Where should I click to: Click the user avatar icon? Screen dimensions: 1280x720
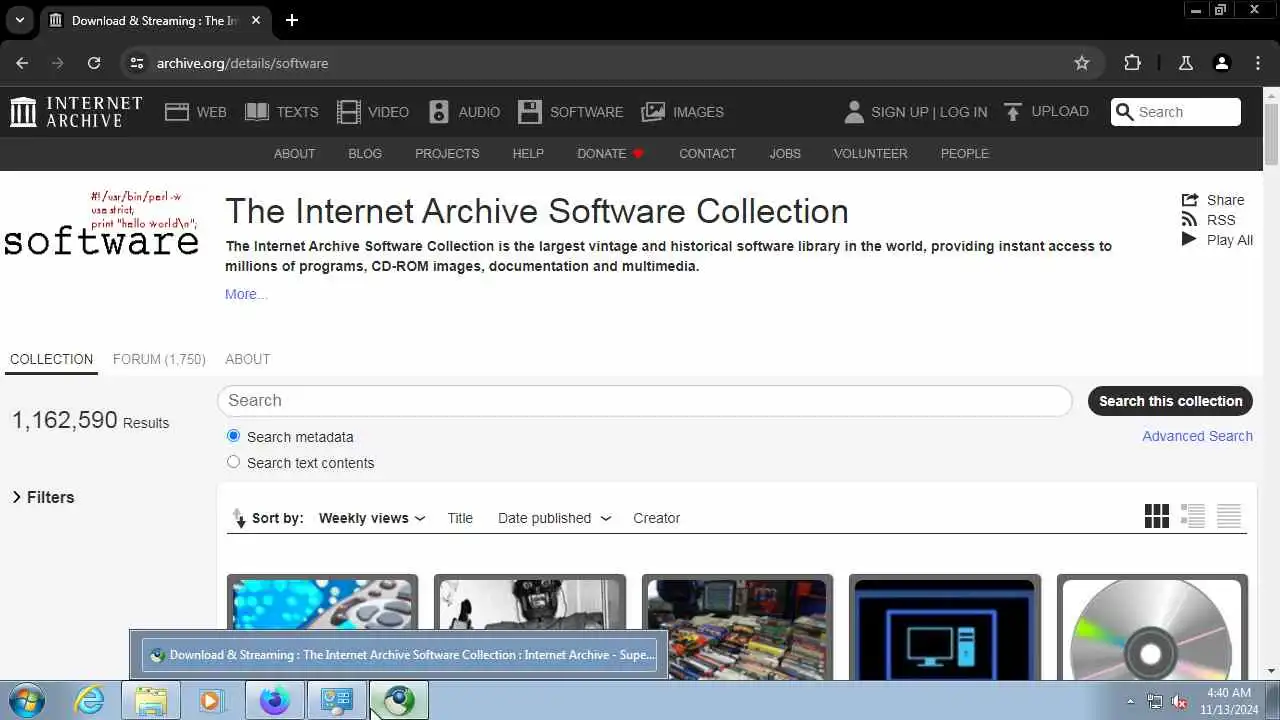pos(854,112)
